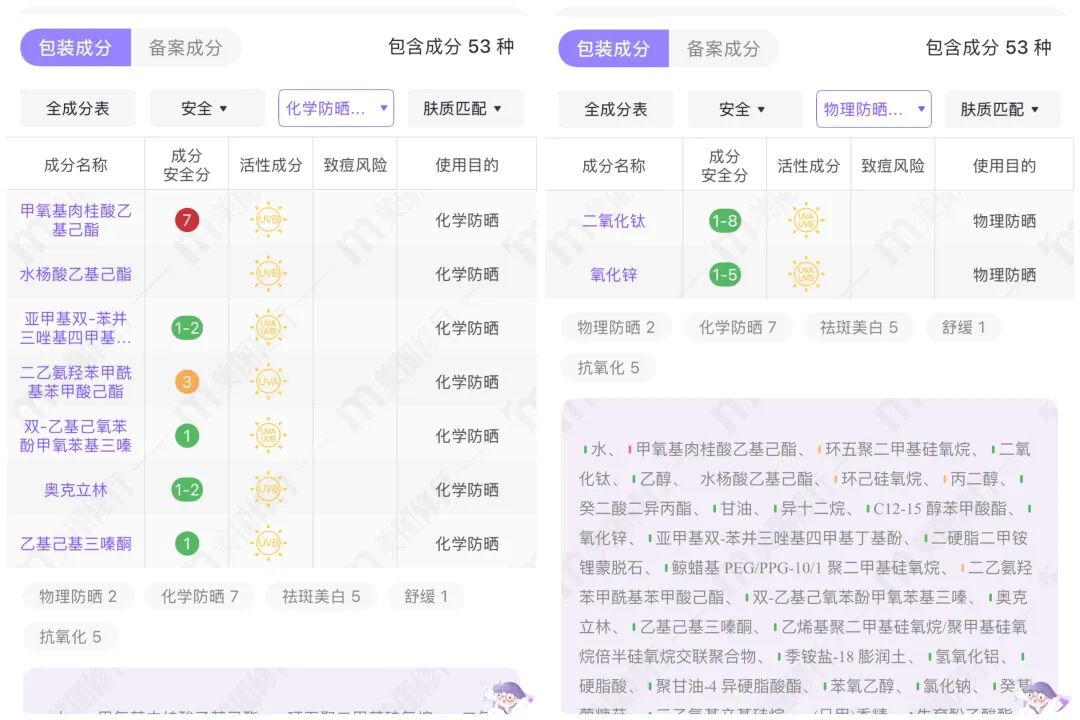Tap 物理防晒 2 tag in right screenshot
1080x720 pixels.
click(x=616, y=327)
